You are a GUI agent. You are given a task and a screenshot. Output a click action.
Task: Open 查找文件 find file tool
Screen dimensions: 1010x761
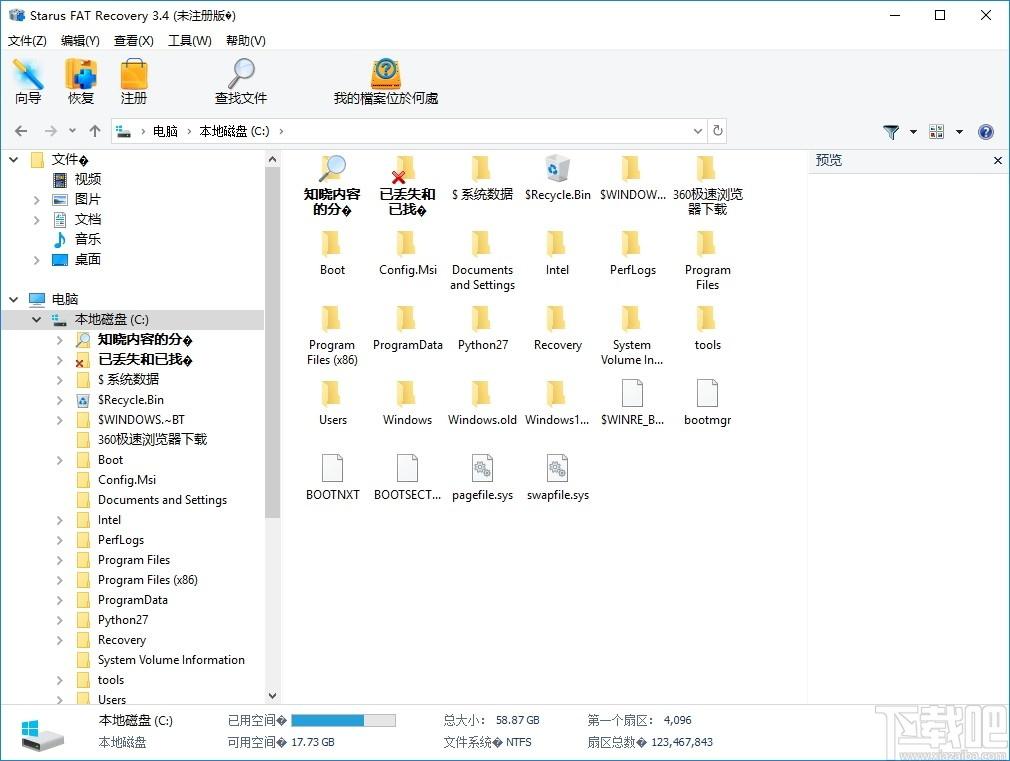[241, 81]
